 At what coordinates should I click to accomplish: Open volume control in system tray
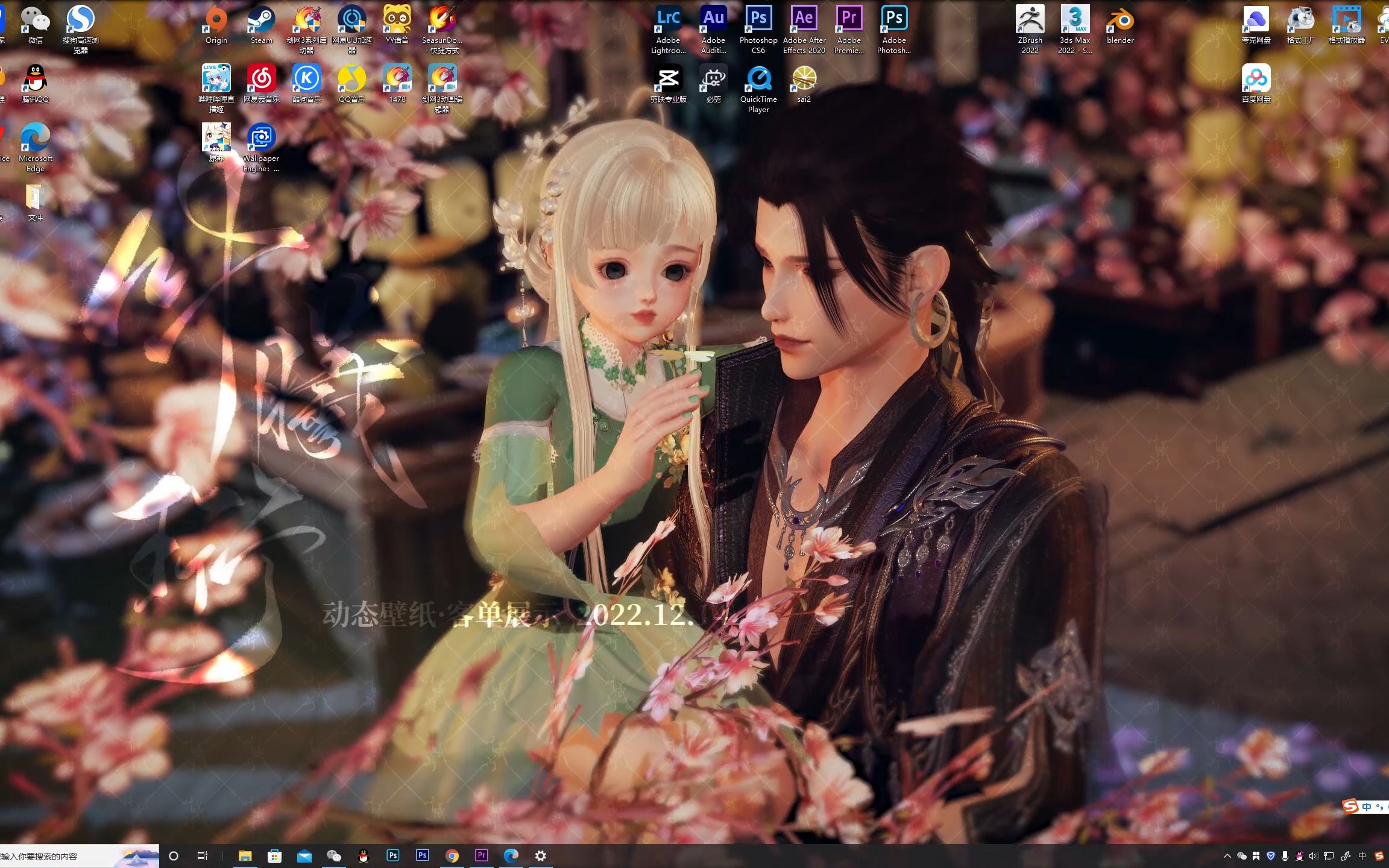point(1314,856)
